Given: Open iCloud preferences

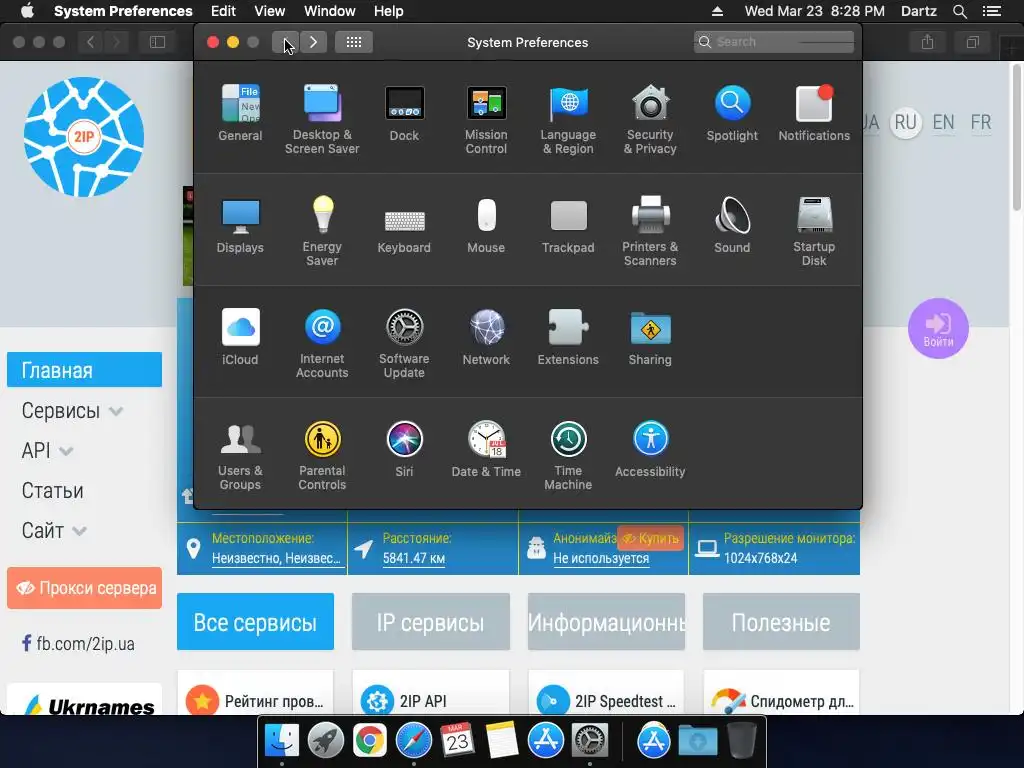Looking at the screenshot, I should pyautogui.click(x=240, y=337).
